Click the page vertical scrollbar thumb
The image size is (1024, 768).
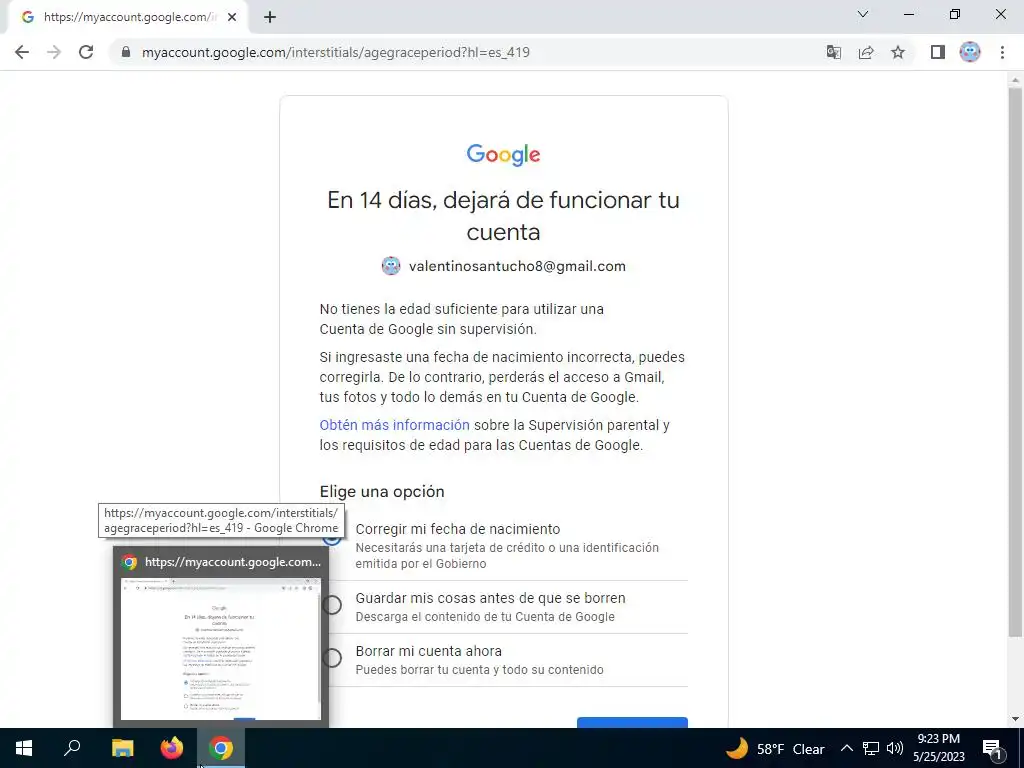pos(1015,362)
